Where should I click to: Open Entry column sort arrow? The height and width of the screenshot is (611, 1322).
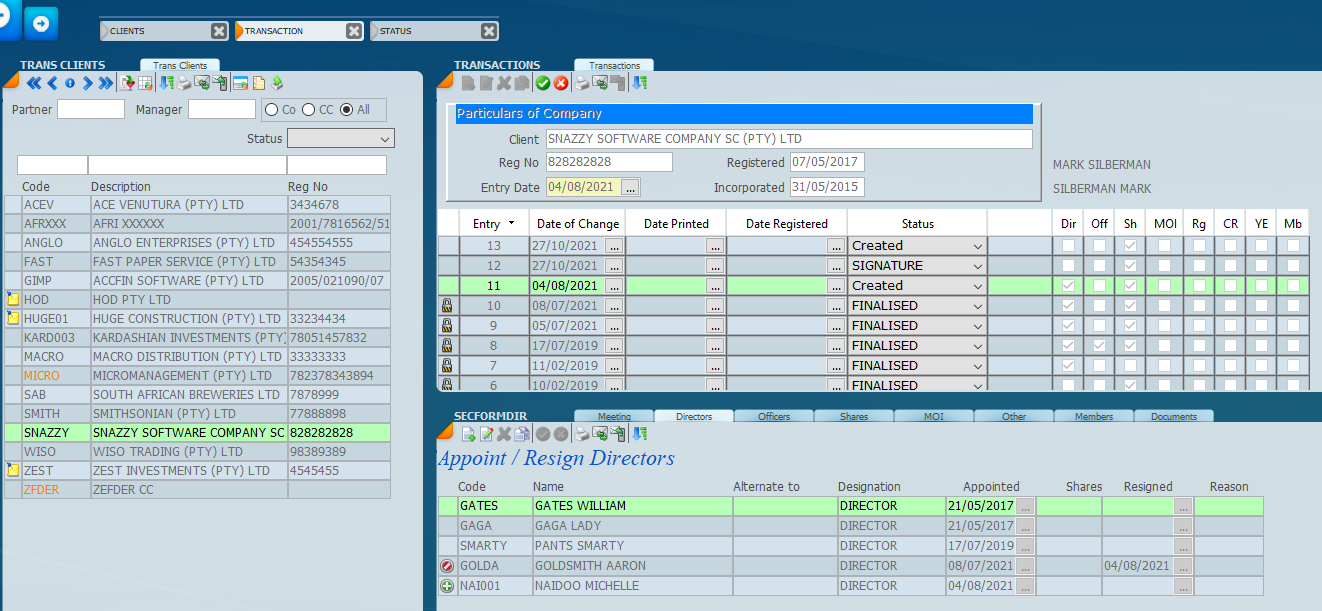tap(513, 223)
